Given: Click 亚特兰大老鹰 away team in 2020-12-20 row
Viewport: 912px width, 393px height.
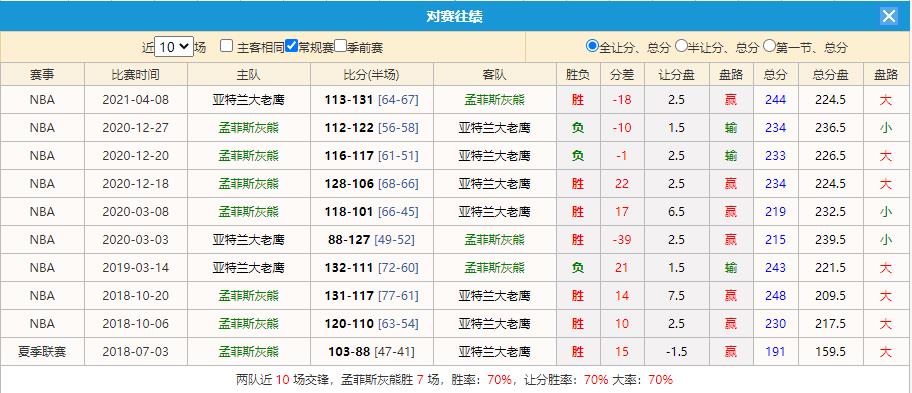Looking at the screenshot, I should [494, 156].
